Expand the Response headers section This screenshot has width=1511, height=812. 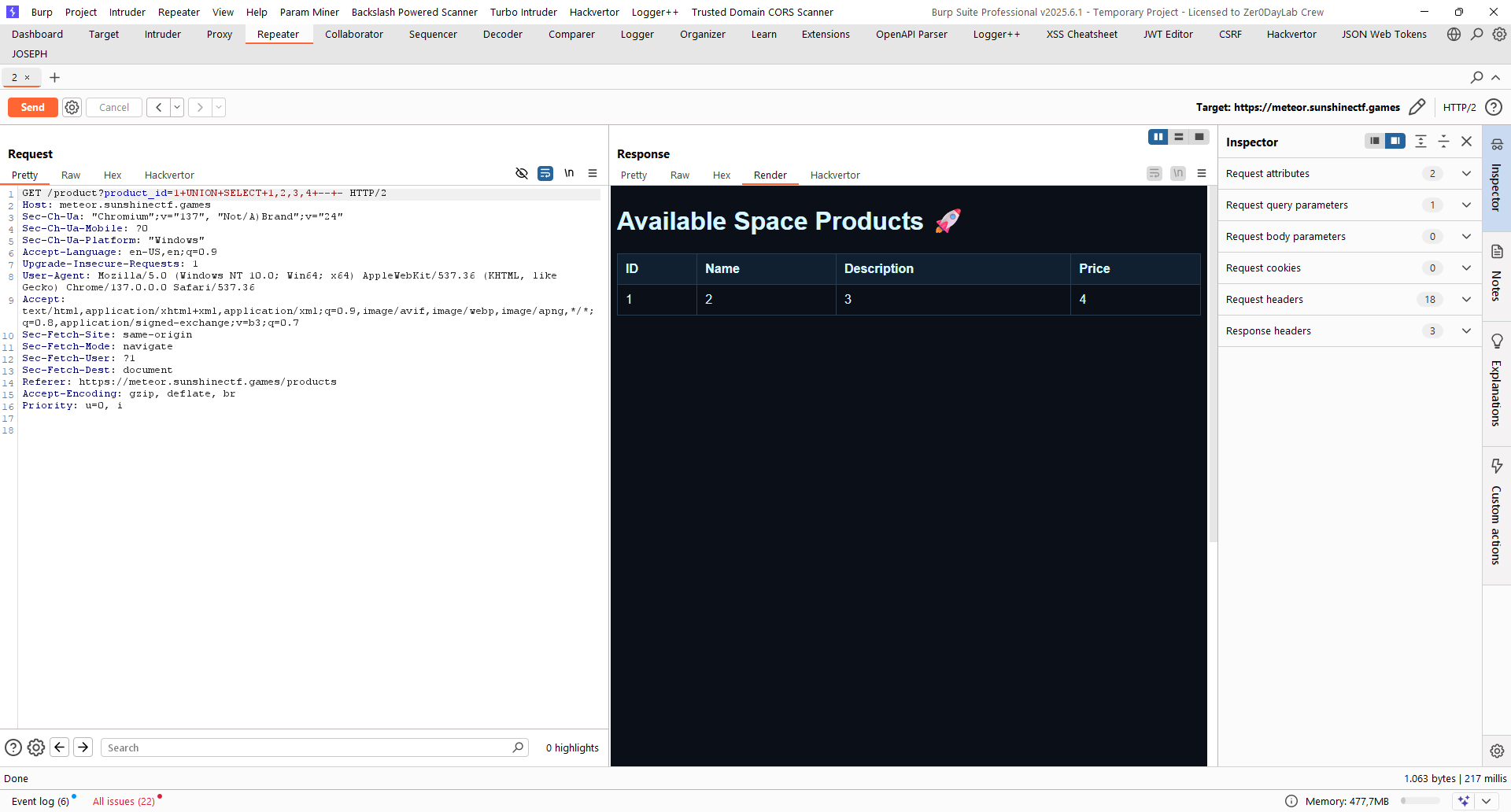coord(1350,331)
